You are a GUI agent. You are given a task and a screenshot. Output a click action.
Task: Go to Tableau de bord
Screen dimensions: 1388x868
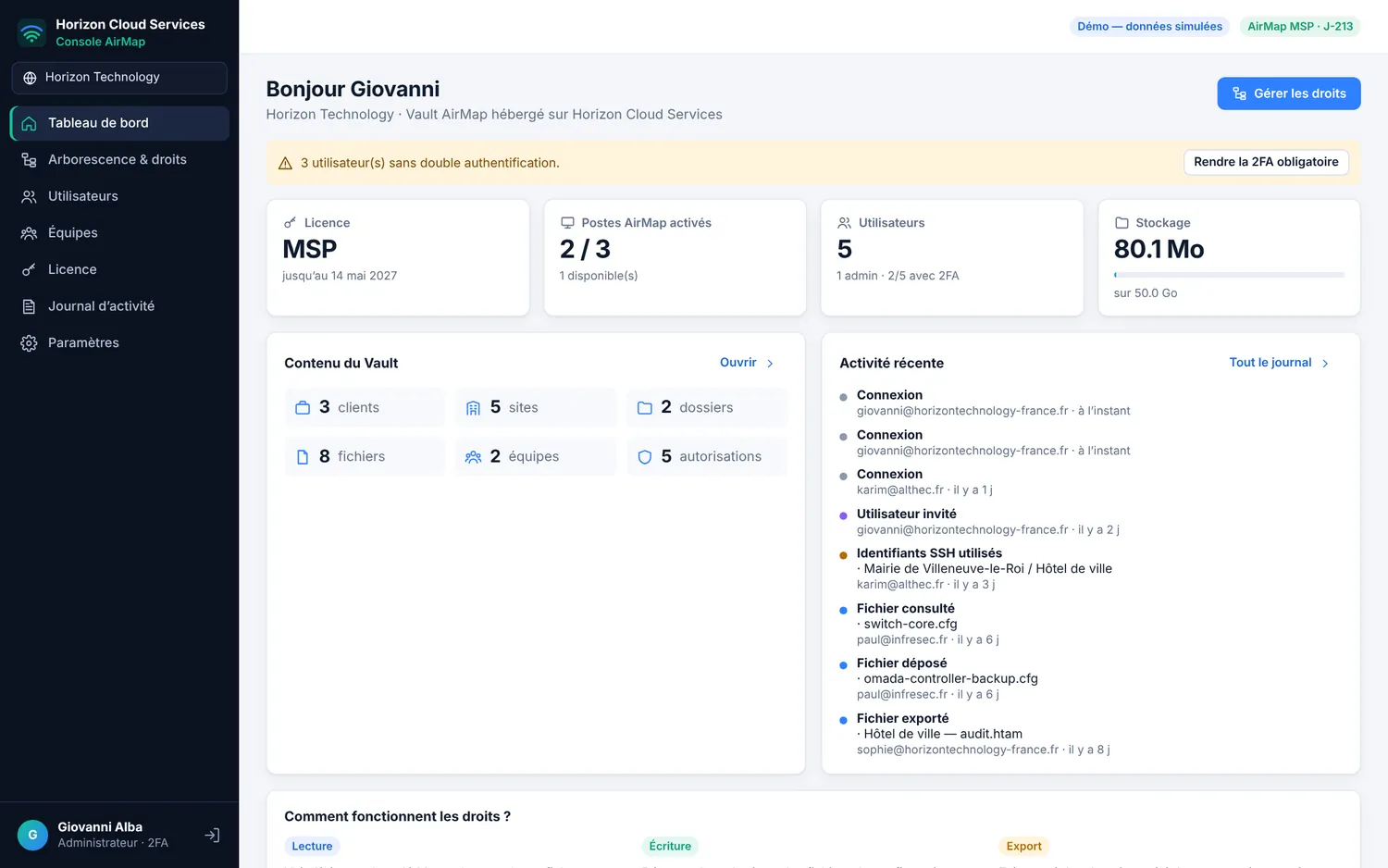(120, 123)
